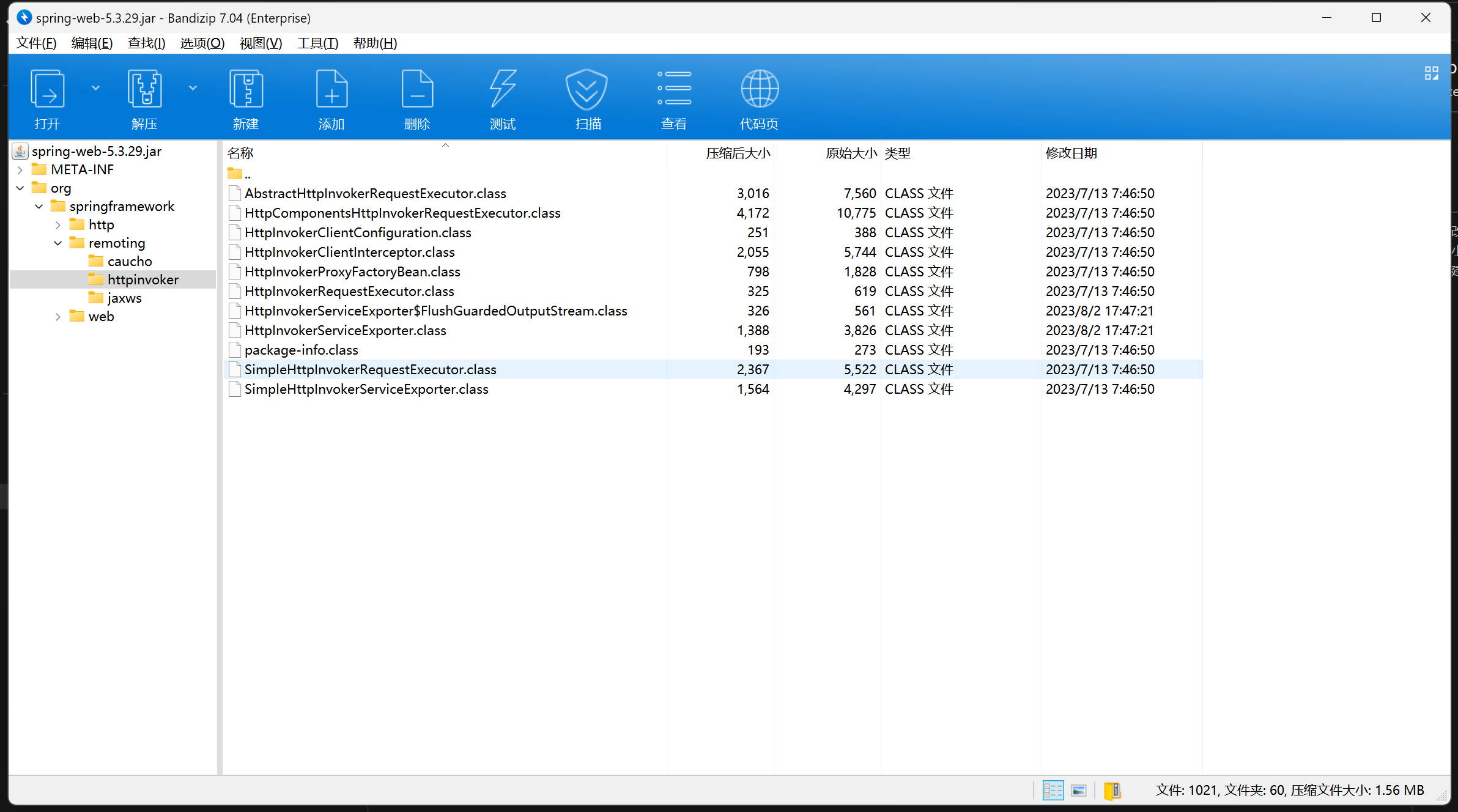Click the Open (打开) archive toolbar icon

point(47,90)
